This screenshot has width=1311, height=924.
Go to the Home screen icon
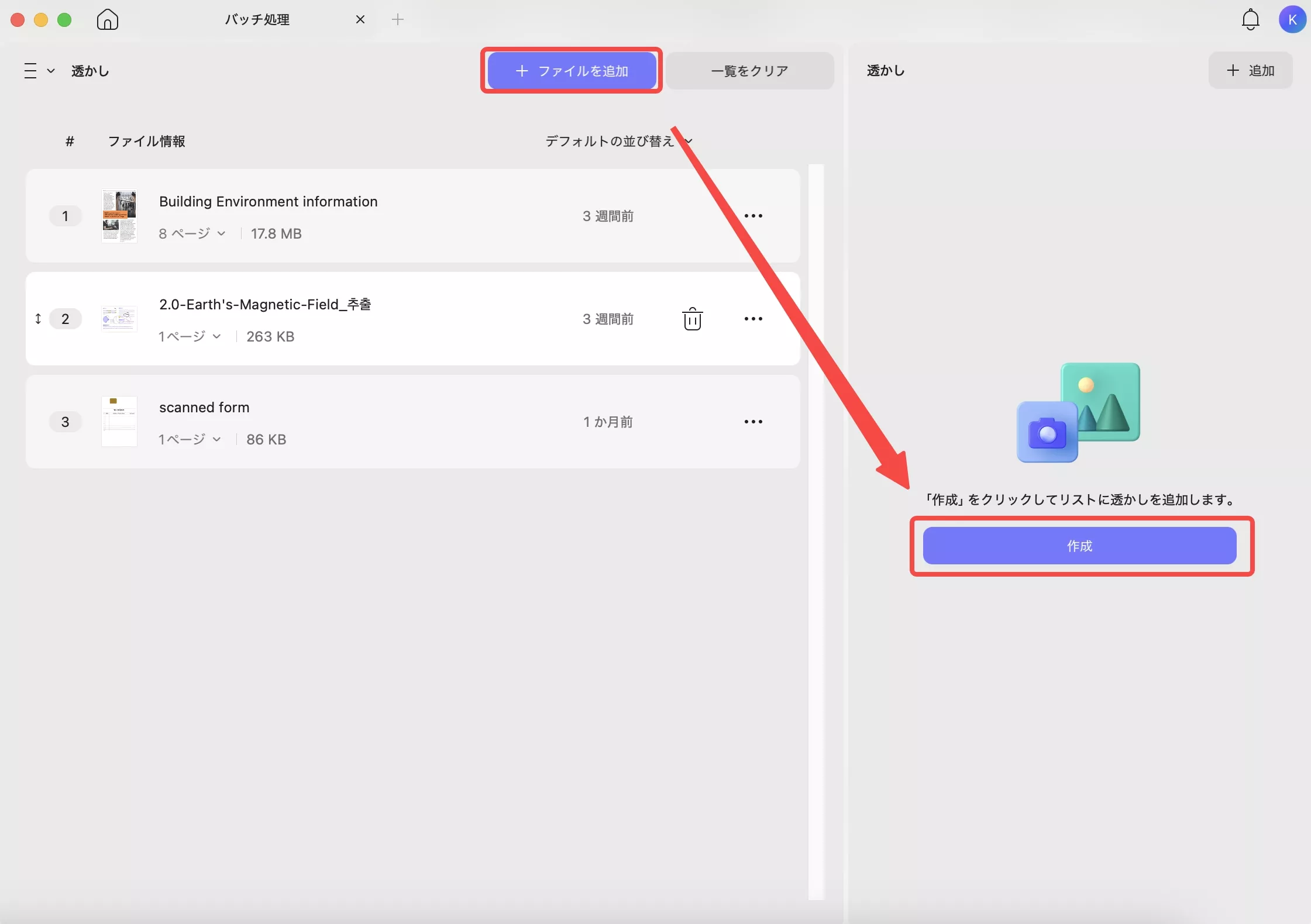click(x=107, y=19)
